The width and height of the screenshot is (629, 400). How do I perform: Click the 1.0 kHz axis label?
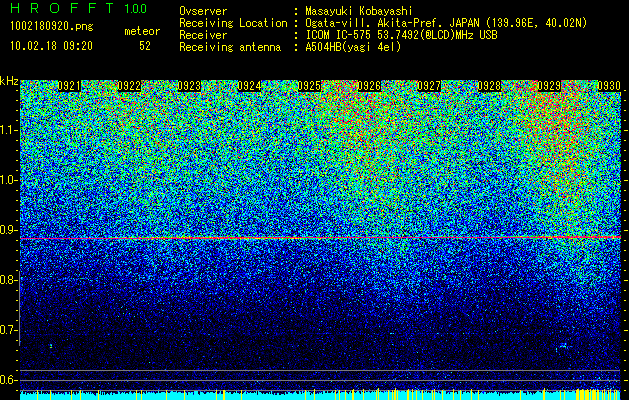[8, 180]
